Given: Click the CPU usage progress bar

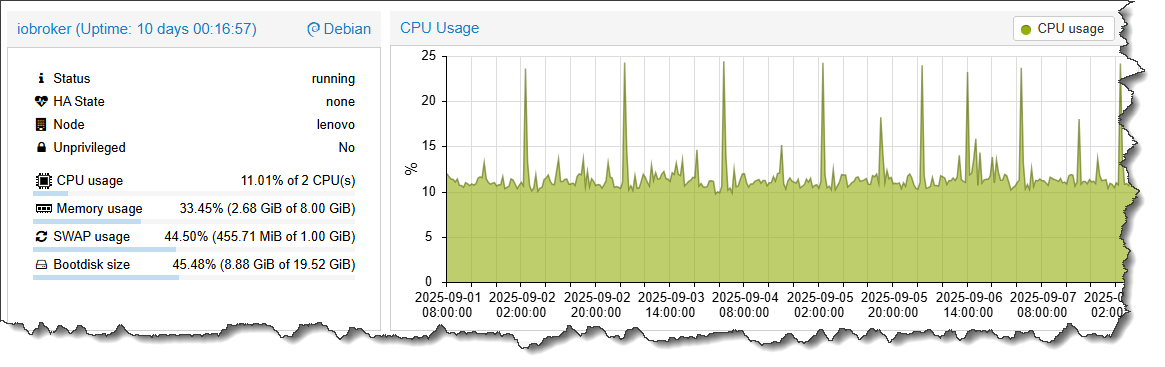Looking at the screenshot, I should (x=194, y=192).
